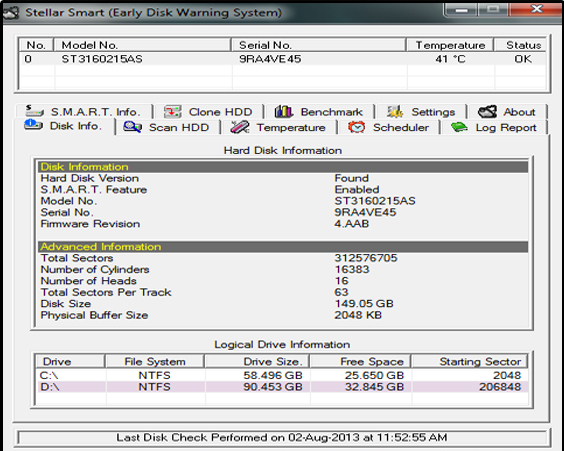
Task: Click the Log Report green icon
Action: click(459, 127)
